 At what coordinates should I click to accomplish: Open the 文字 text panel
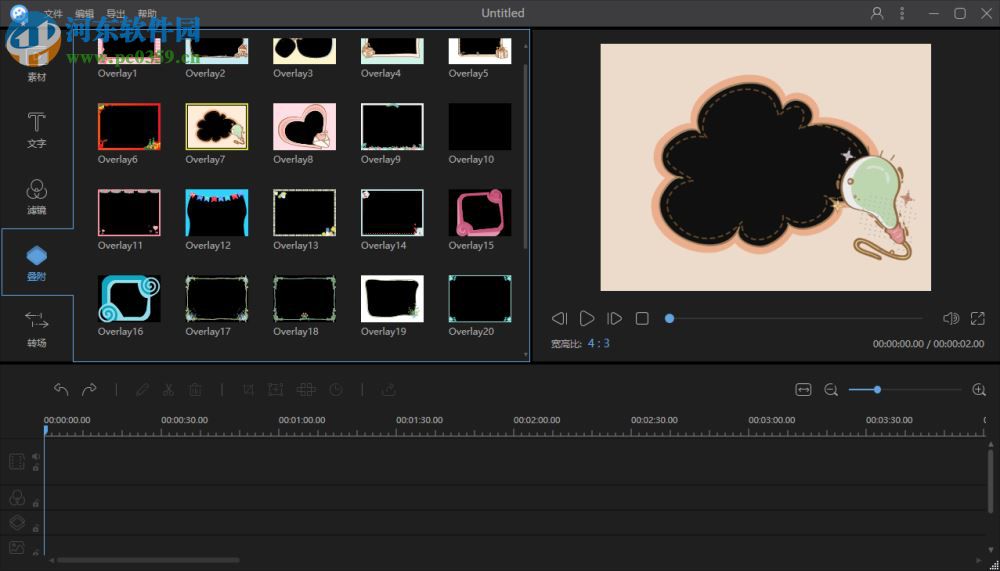click(36, 129)
